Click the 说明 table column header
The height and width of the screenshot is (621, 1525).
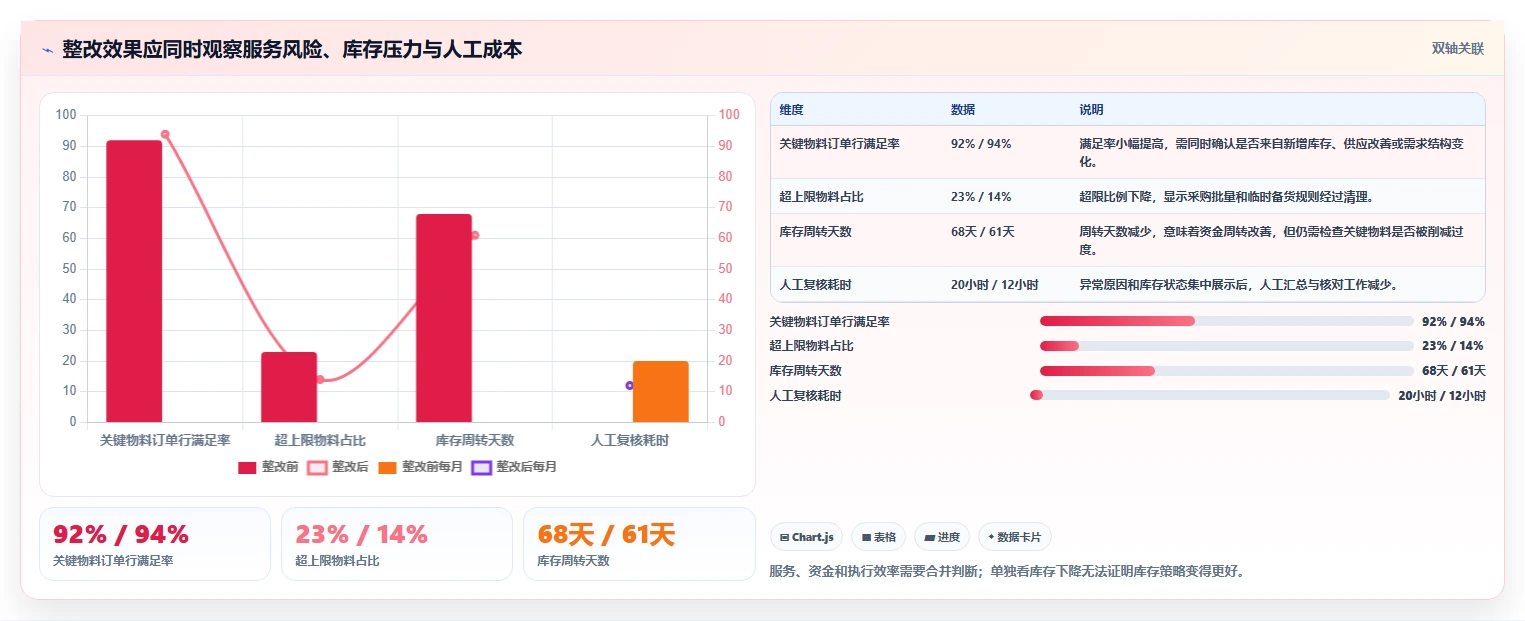(1091, 110)
